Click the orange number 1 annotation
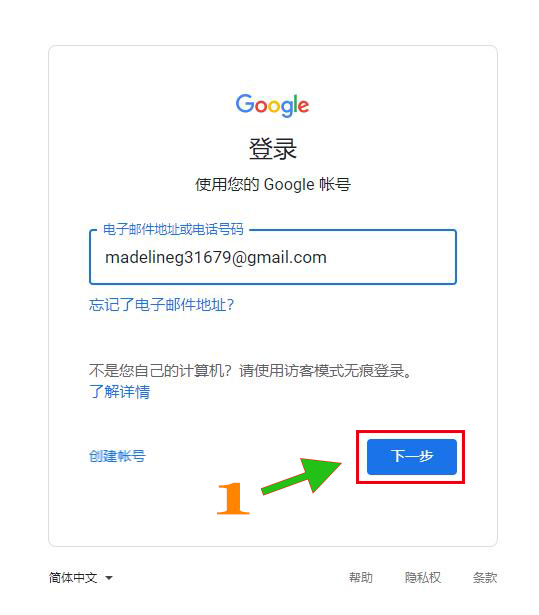 click(x=233, y=499)
